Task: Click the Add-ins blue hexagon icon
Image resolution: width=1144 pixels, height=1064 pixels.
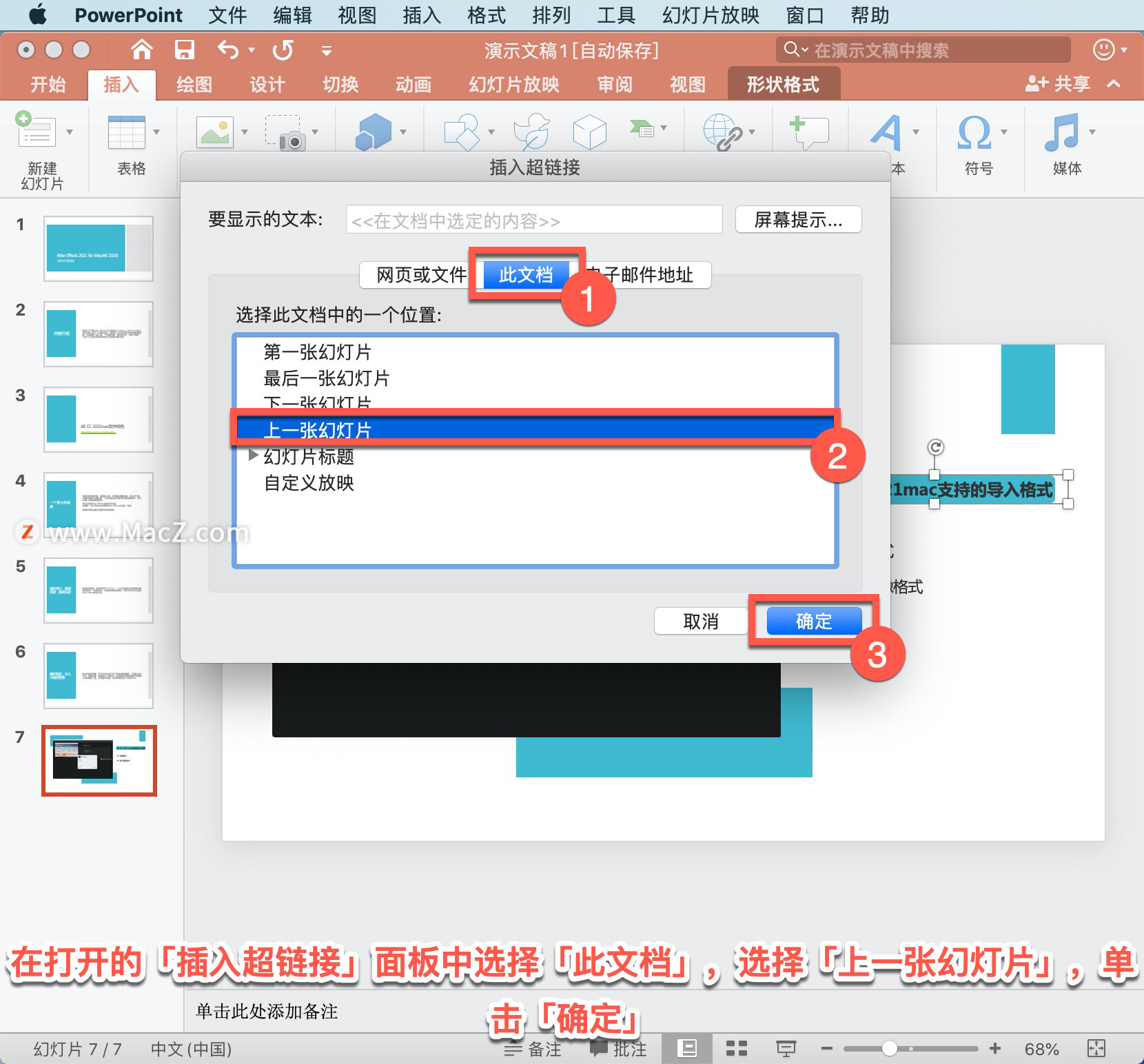Action: tap(374, 132)
